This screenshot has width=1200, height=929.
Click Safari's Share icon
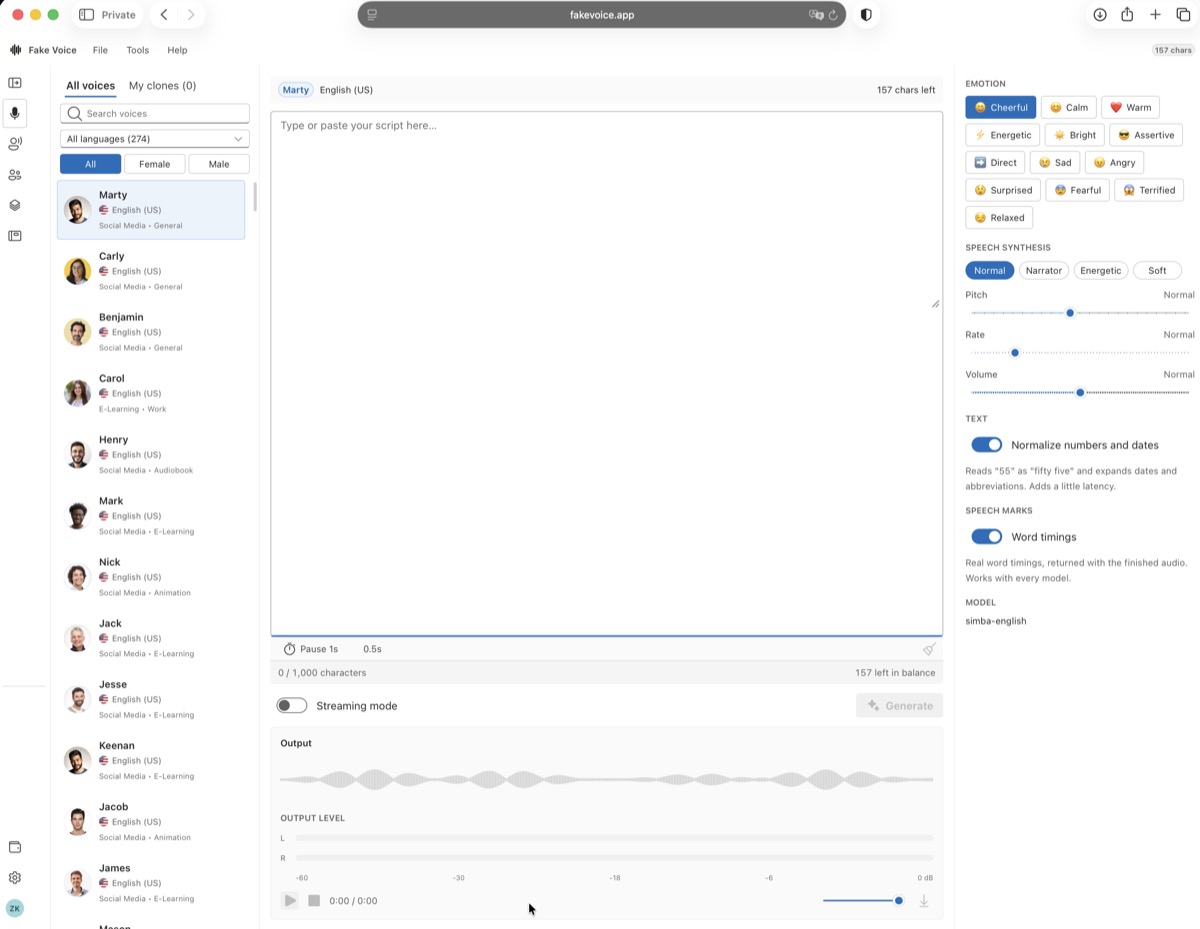click(1127, 15)
